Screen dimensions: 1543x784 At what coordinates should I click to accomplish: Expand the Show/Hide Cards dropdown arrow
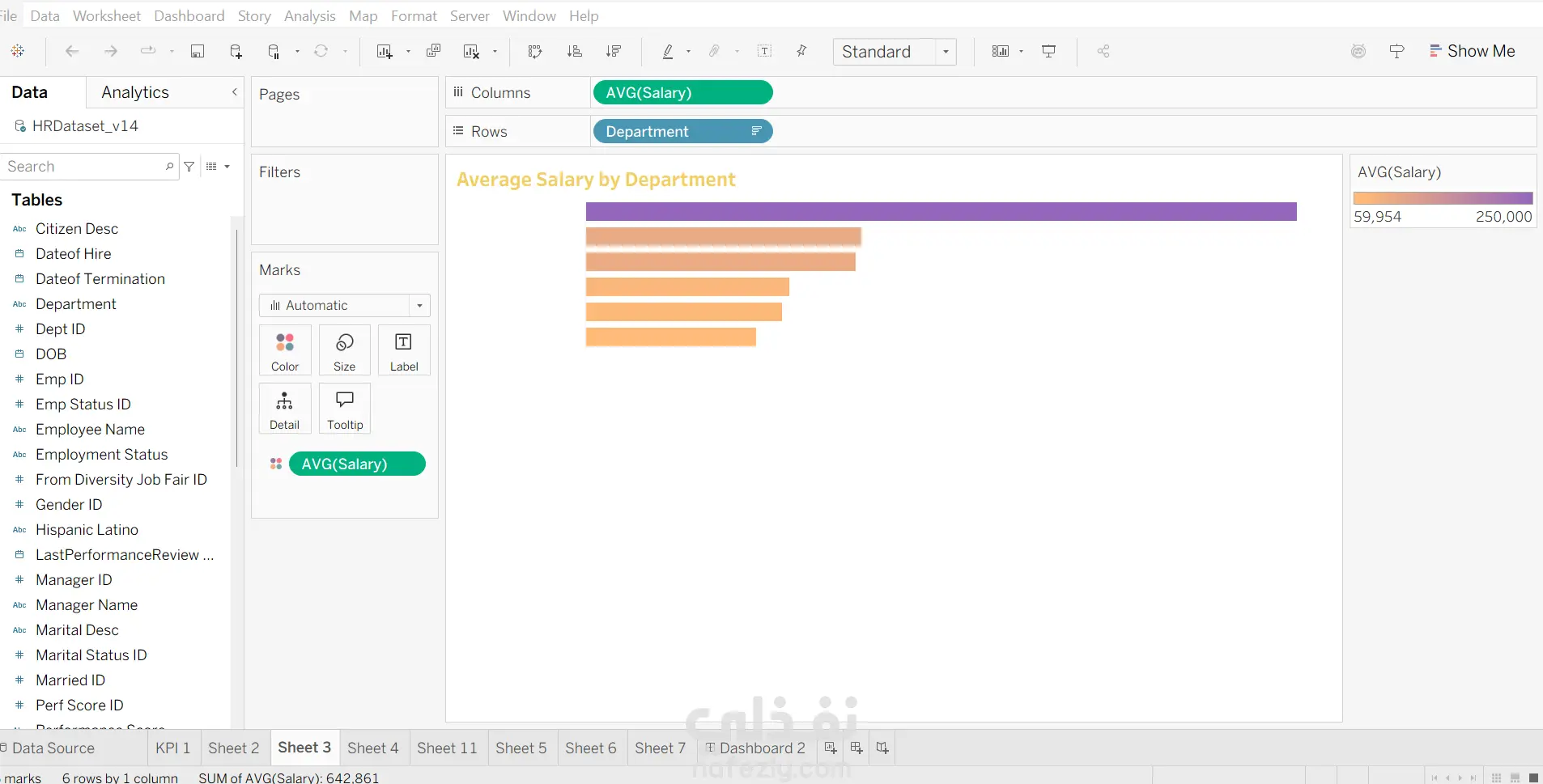[x=1021, y=51]
